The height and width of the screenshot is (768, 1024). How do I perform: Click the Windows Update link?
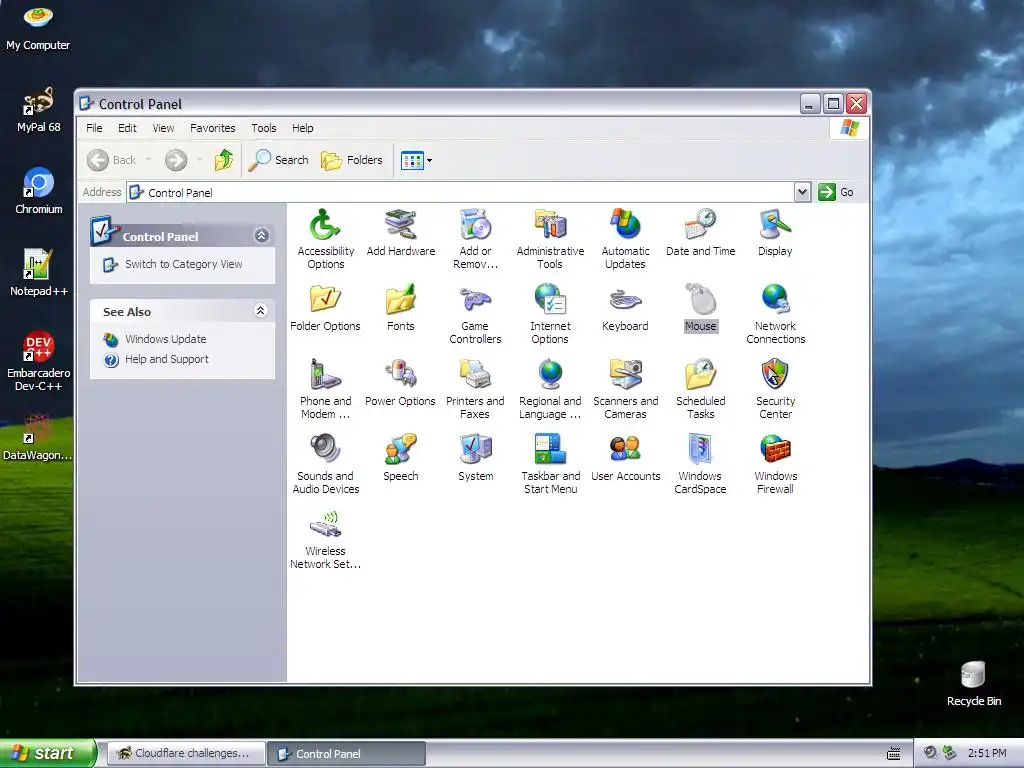click(x=166, y=339)
